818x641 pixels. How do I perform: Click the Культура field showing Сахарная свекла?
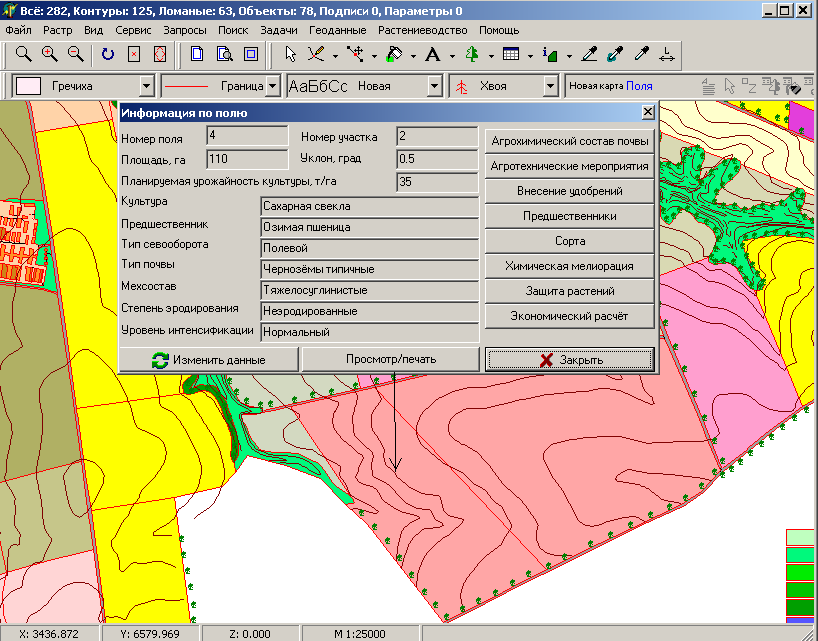(369, 205)
